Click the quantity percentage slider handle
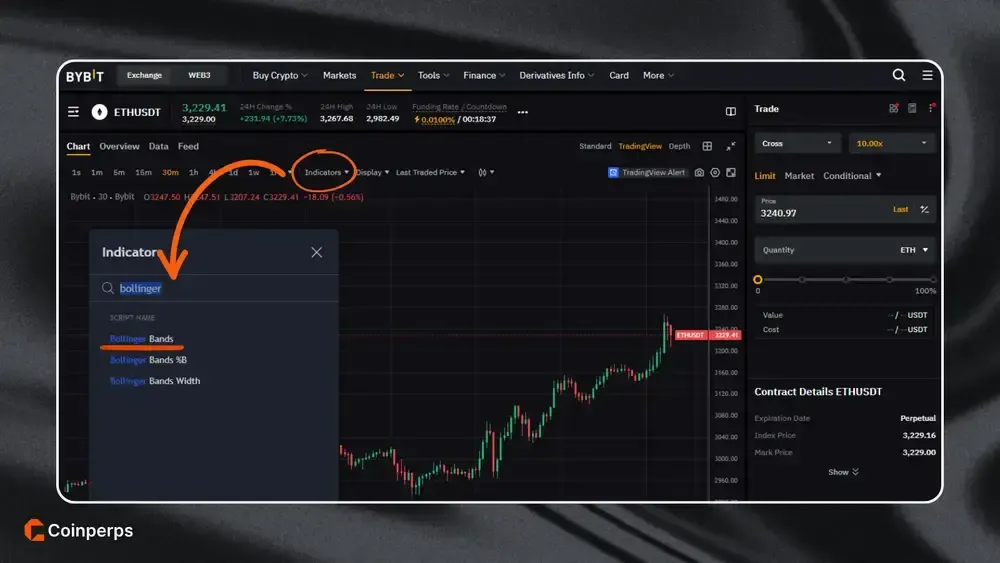This screenshot has width=1000, height=563. (x=758, y=279)
